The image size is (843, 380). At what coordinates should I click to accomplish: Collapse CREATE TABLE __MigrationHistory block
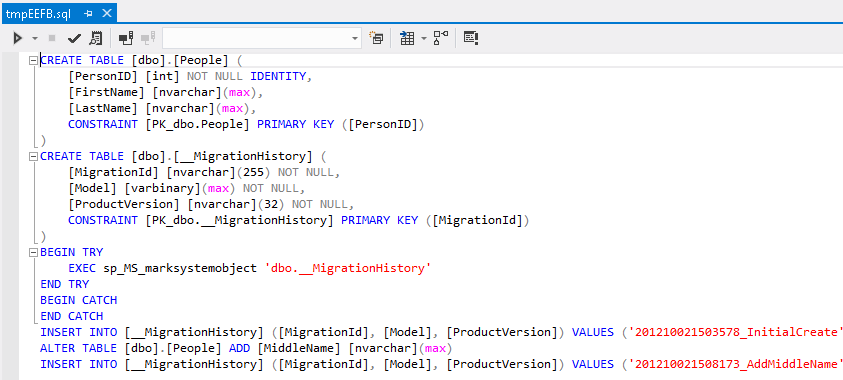[x=34, y=156]
